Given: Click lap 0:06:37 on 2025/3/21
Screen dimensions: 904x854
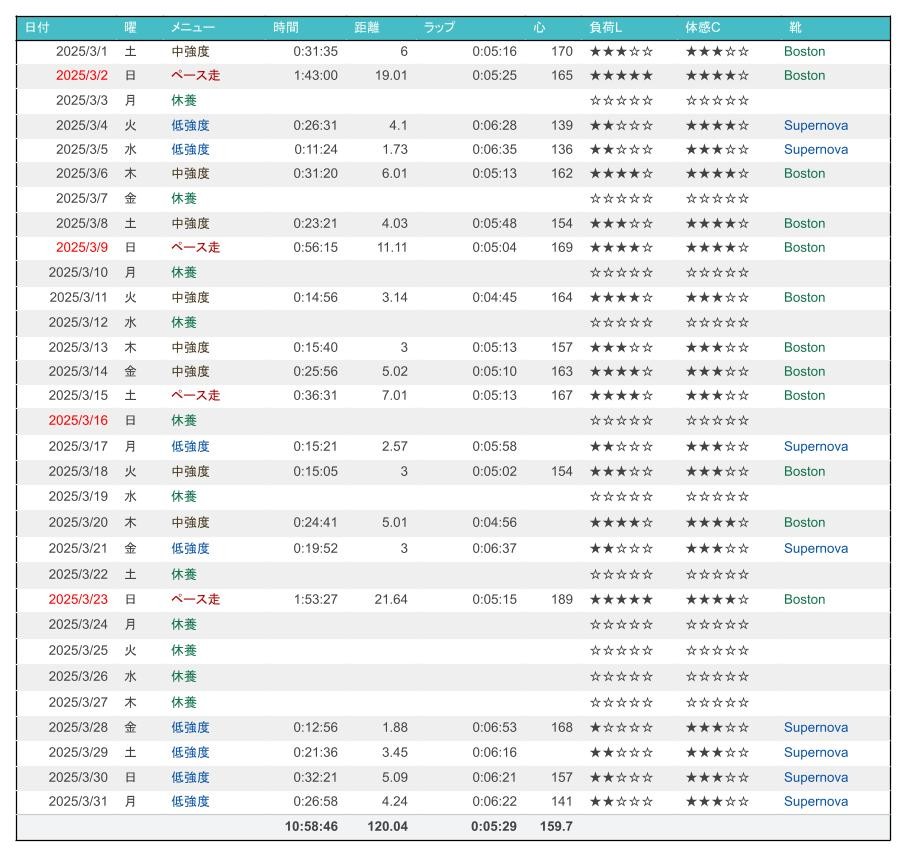Looking at the screenshot, I should click(x=495, y=548).
